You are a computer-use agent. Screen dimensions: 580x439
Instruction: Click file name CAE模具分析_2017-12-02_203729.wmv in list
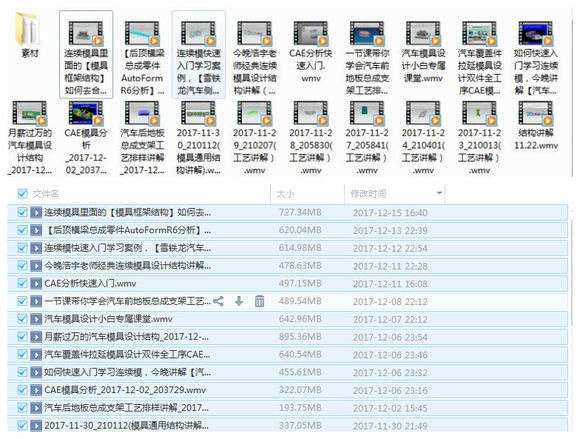coord(125,390)
